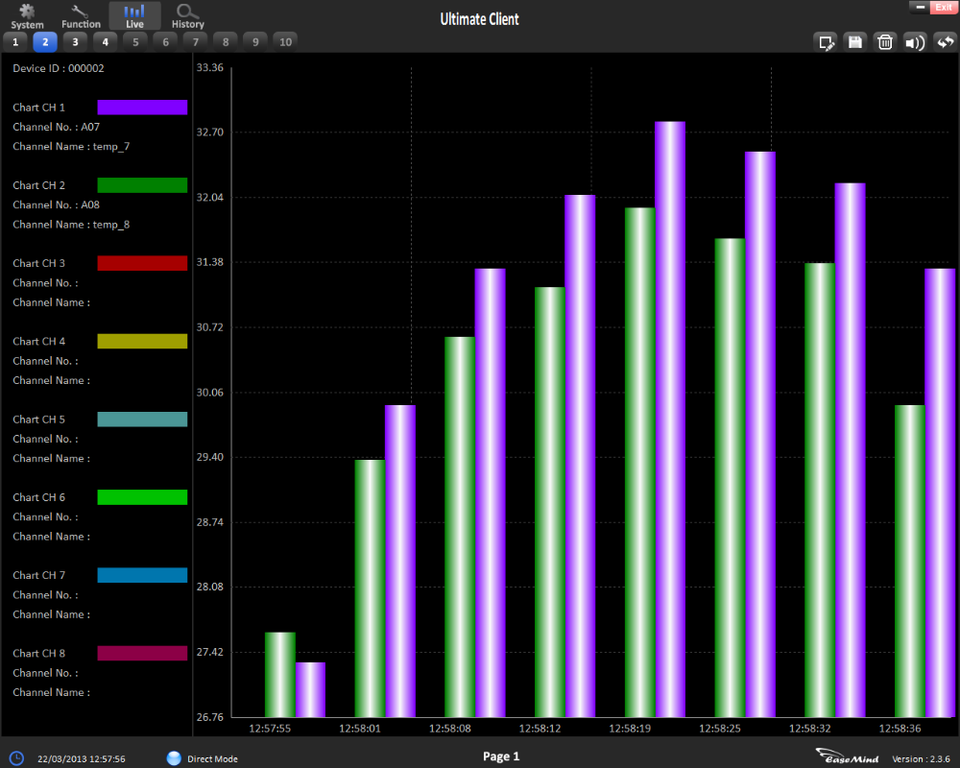Open the History search view
This screenshot has width=960, height=768.
(188, 16)
